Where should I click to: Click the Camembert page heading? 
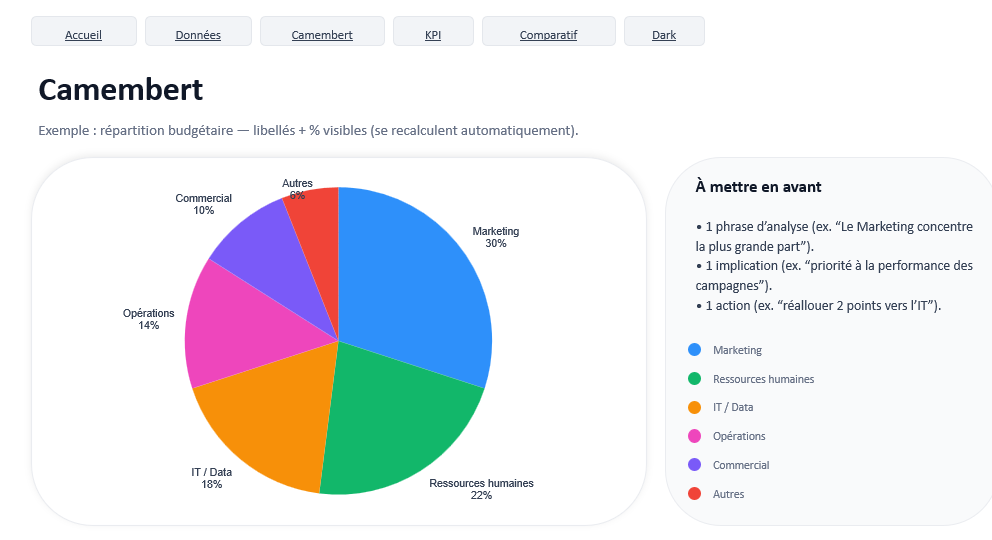click(x=121, y=89)
